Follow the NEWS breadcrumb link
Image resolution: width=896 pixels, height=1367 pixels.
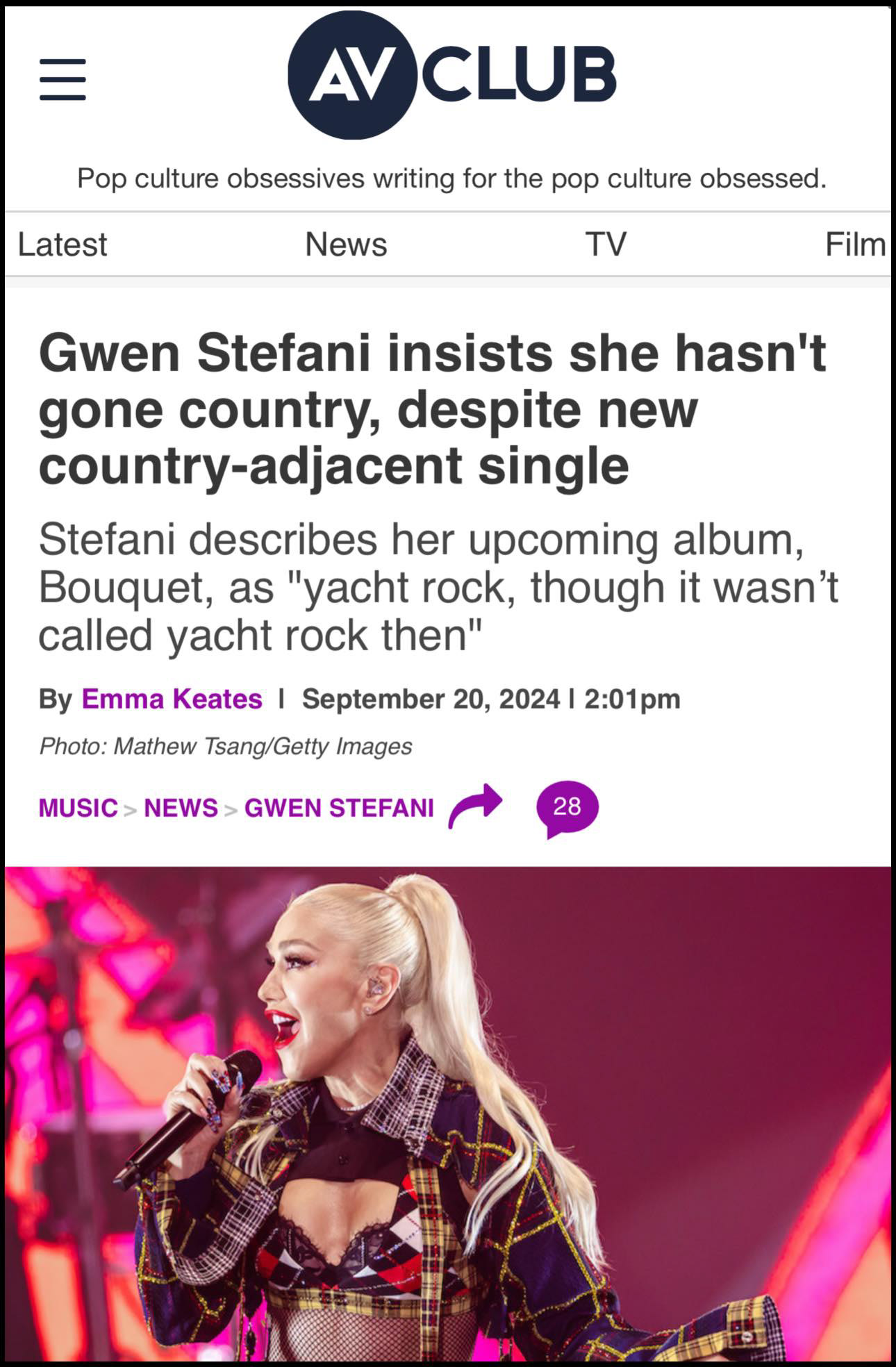(x=181, y=808)
